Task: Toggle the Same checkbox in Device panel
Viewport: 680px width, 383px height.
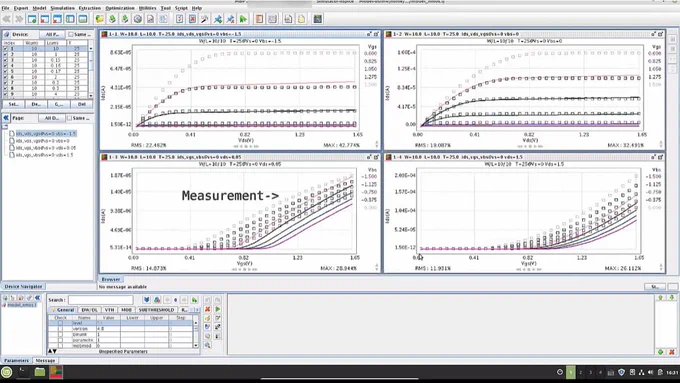Action: 71,34
